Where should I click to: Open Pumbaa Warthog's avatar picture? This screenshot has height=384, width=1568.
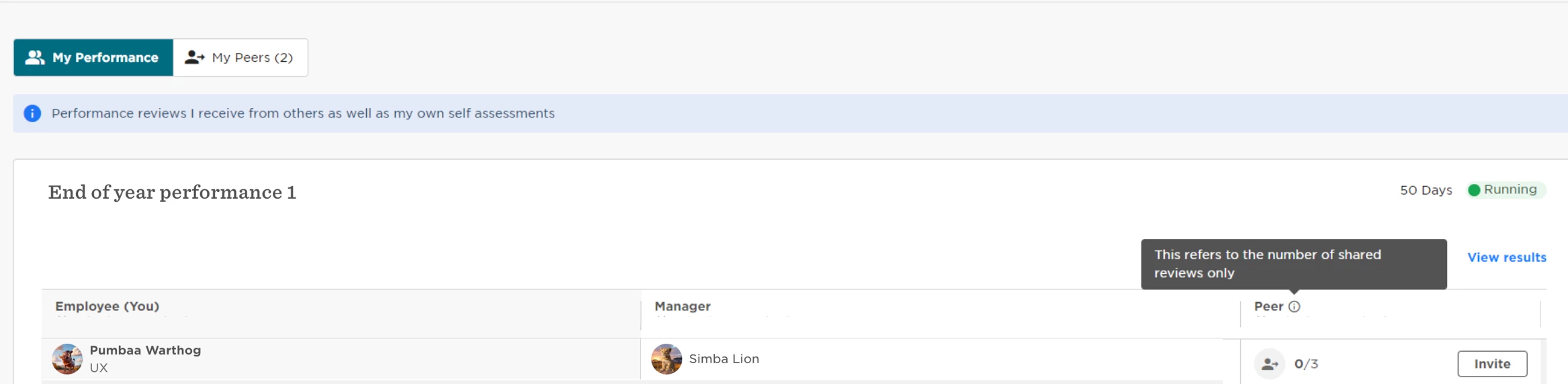click(67, 359)
